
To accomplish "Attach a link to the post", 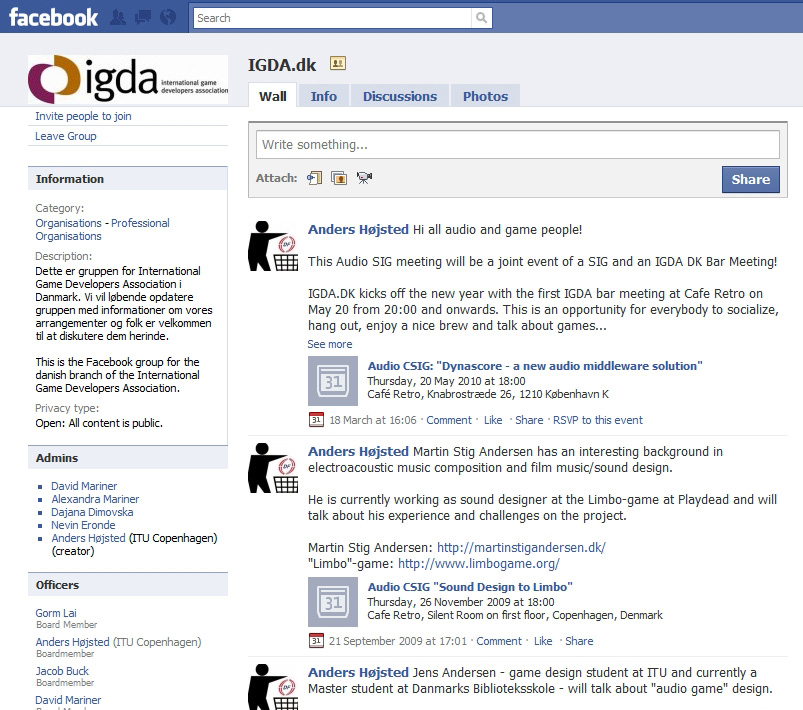I will click(x=314, y=178).
